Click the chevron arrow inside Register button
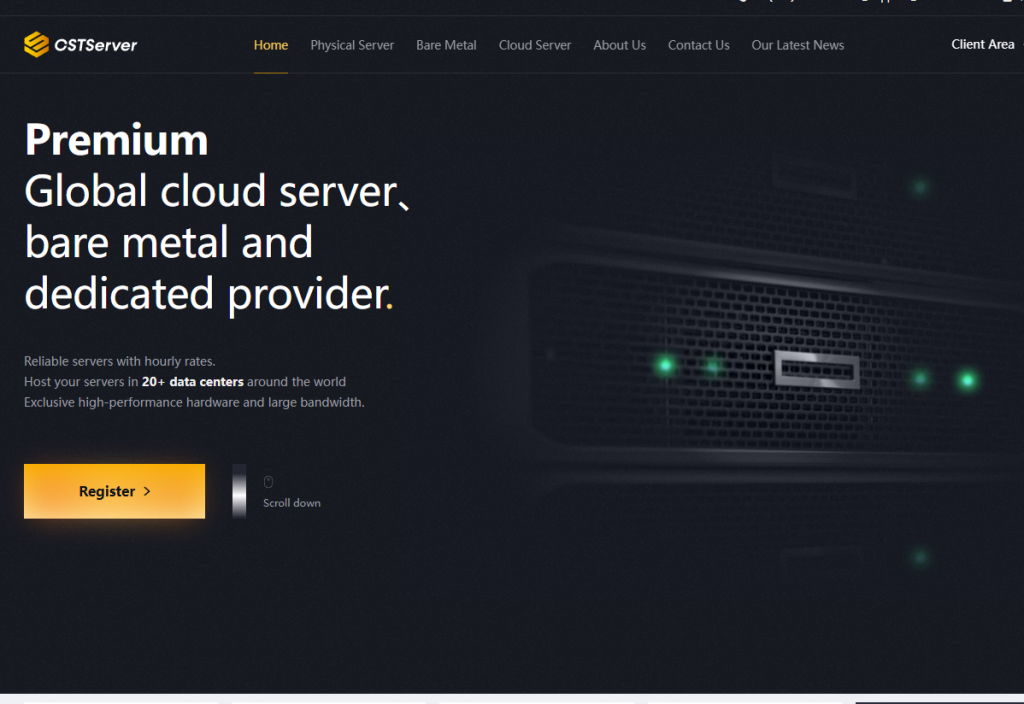Viewport: 1024px width, 704px height. [x=147, y=491]
